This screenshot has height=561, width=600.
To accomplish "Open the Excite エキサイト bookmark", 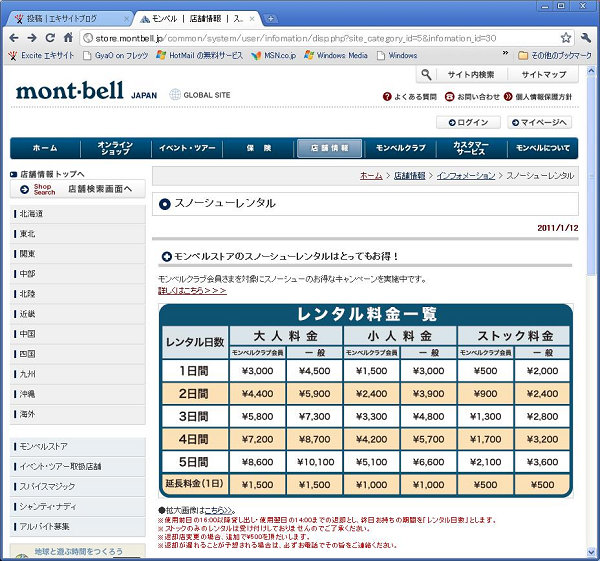I will pyautogui.click(x=41, y=55).
